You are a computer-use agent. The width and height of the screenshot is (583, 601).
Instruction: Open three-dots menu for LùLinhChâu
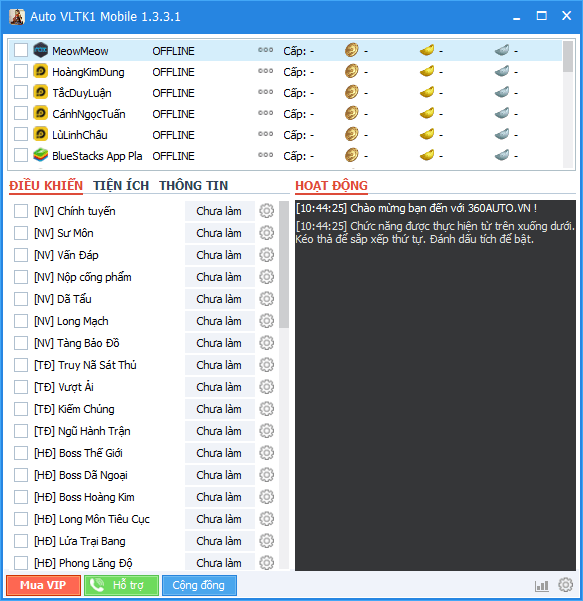tap(265, 134)
